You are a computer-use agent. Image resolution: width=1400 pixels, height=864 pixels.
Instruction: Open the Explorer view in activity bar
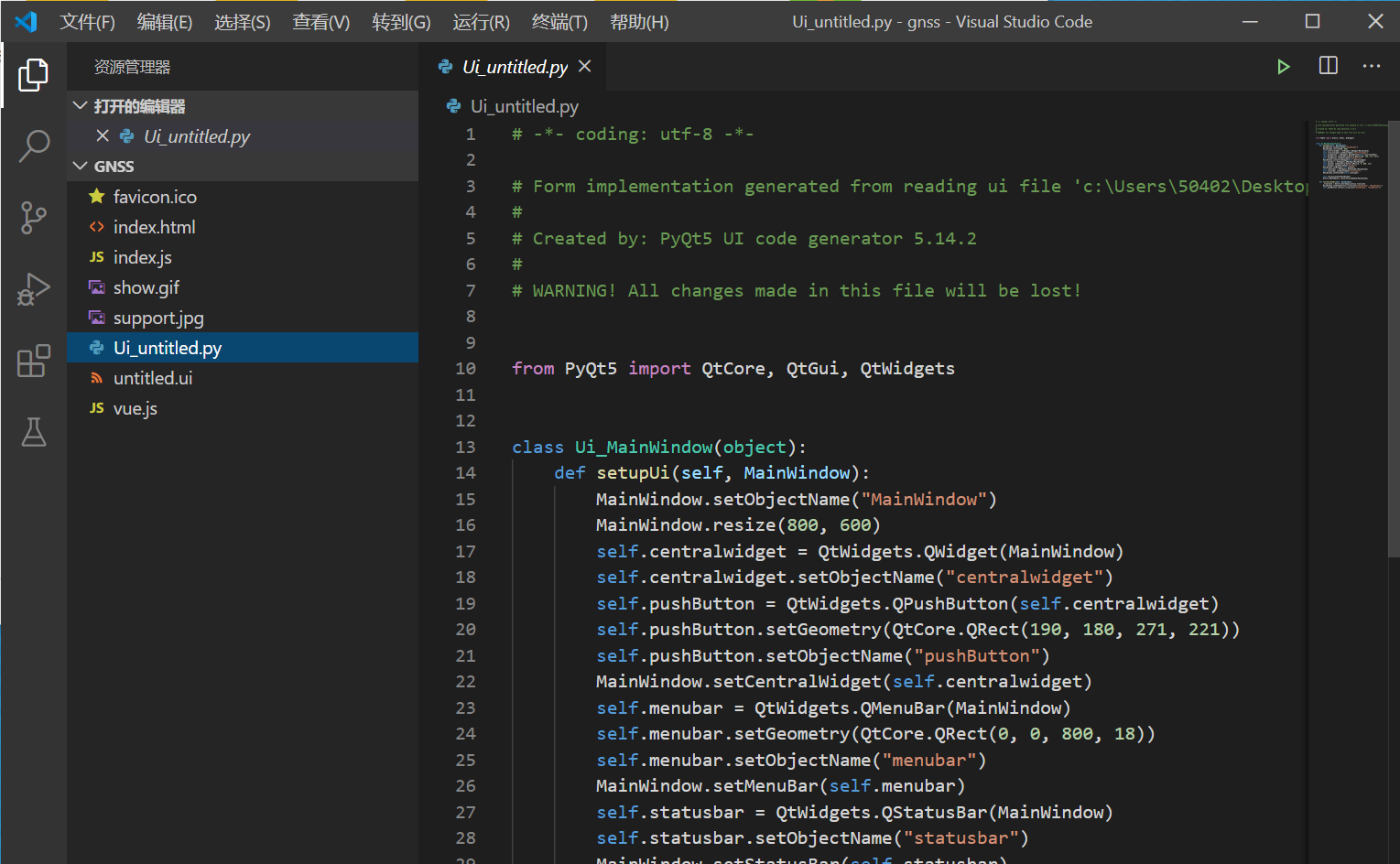point(33,75)
